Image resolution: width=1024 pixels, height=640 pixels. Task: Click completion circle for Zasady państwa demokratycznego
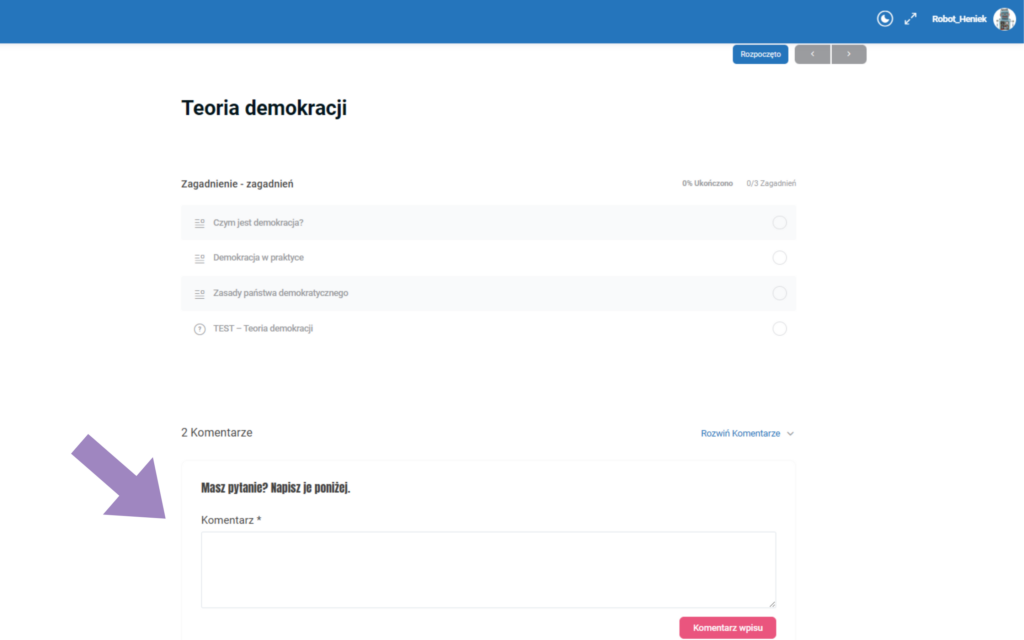tap(779, 293)
